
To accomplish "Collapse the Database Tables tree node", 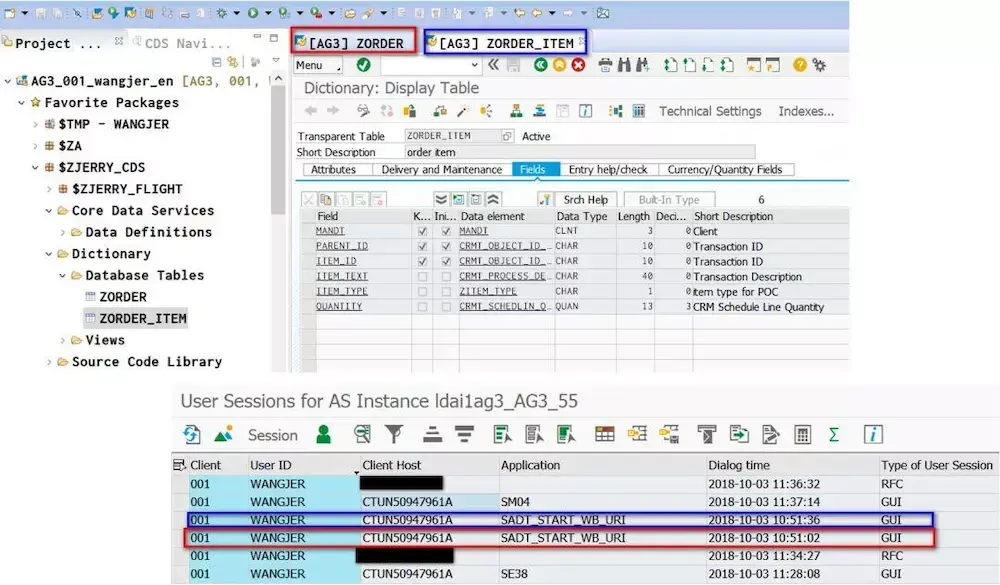I will pyautogui.click(x=64, y=275).
